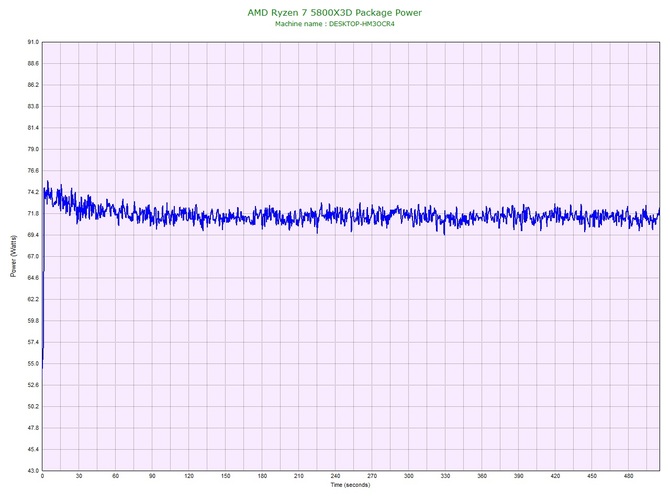This screenshot has width=670, height=502.
Task: Click the chart title 'AMD Ryzen 7 5800X3D Package Power'
Action: click(334, 12)
